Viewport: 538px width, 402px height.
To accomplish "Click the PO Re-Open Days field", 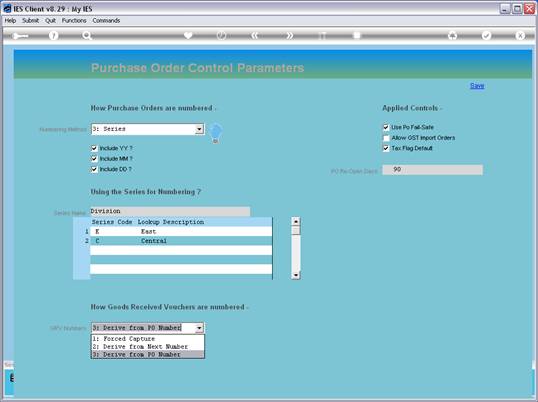I will click(x=432, y=169).
